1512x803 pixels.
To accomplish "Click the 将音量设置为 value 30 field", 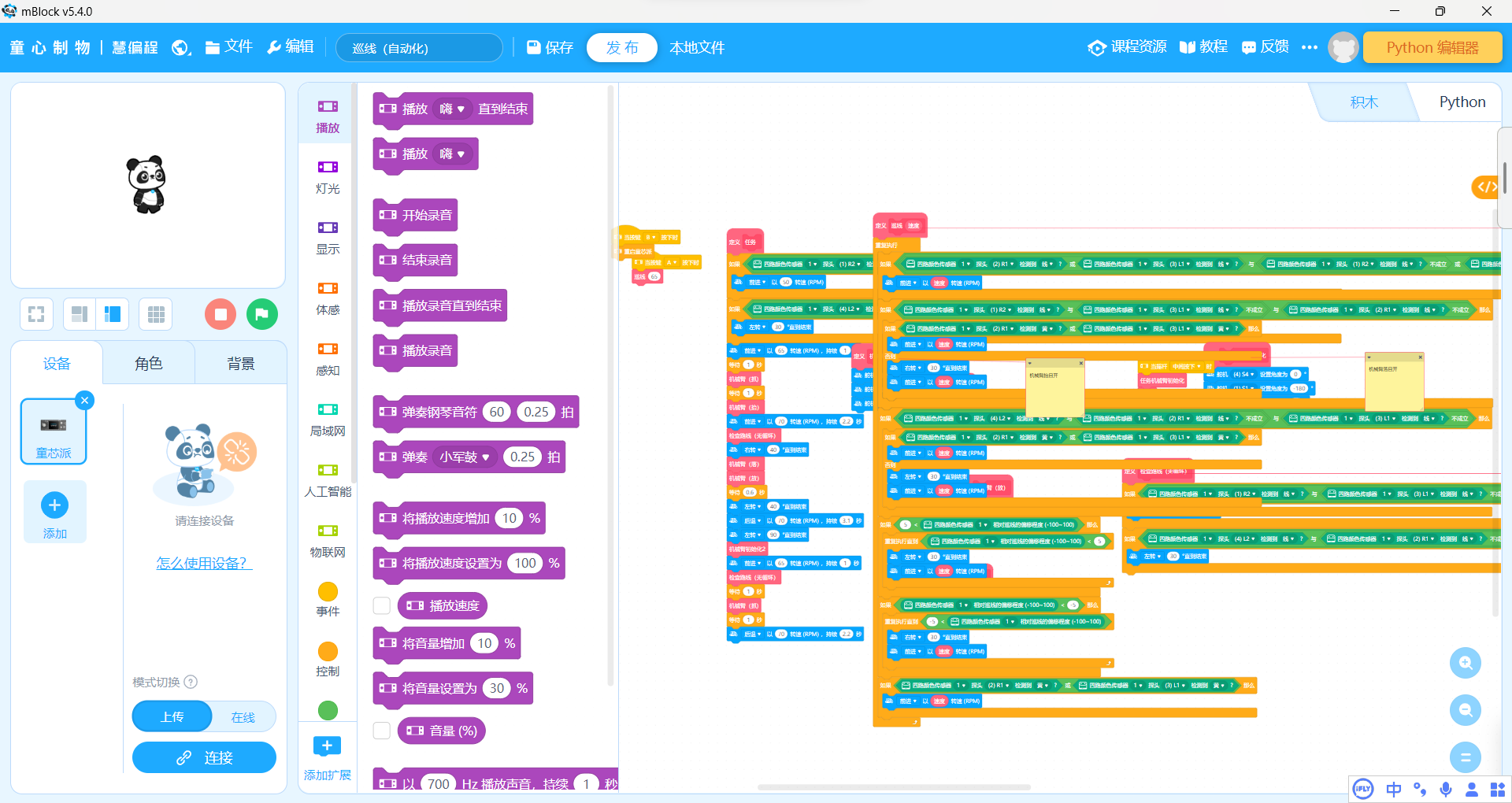I will point(497,688).
